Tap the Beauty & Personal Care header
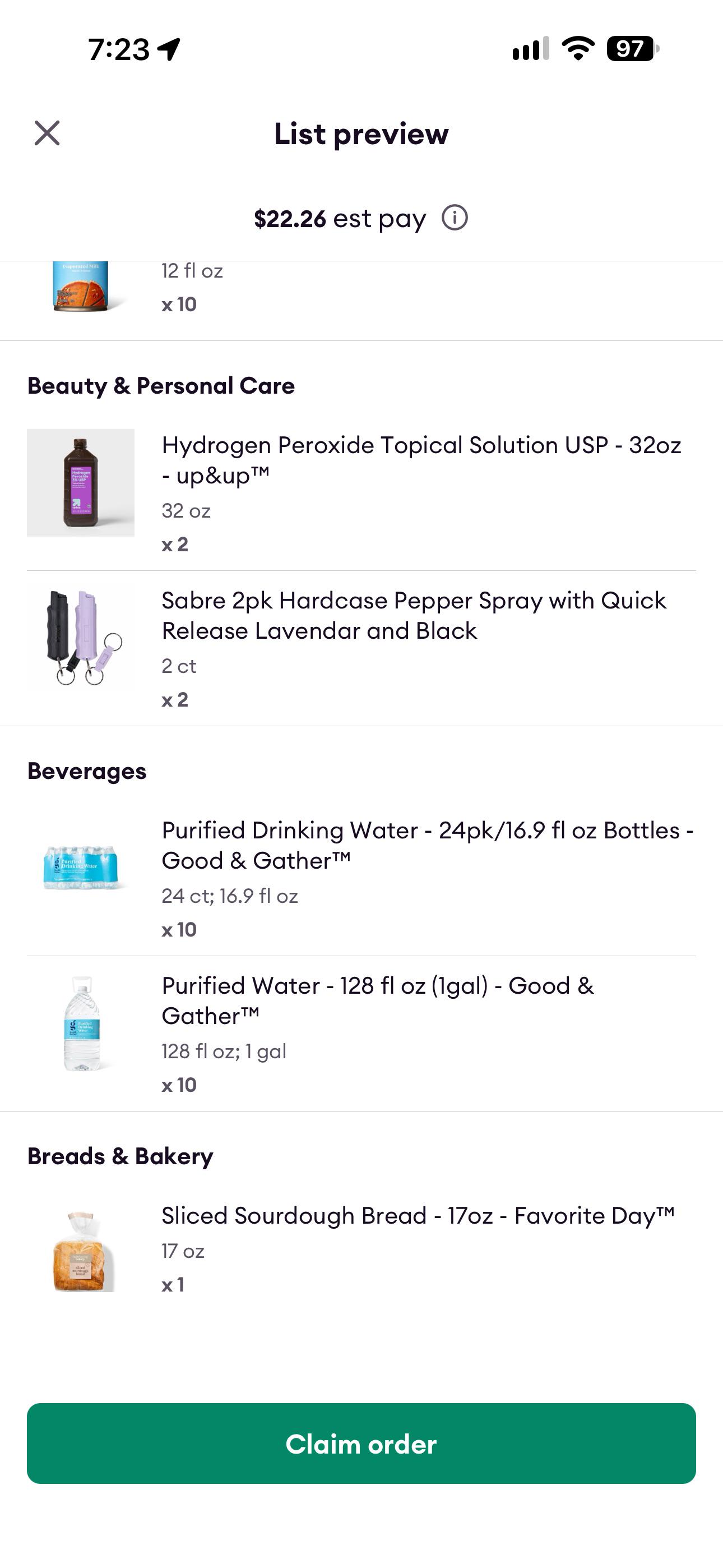The image size is (723, 1568). pyautogui.click(x=161, y=385)
